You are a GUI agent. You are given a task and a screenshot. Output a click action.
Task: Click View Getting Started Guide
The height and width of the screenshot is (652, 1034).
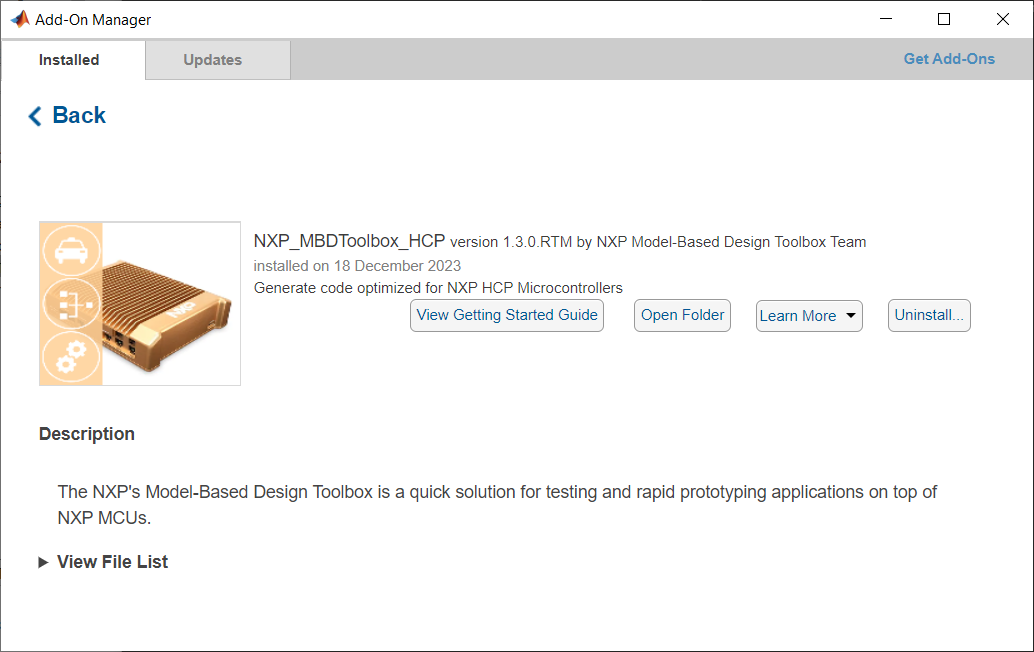(506, 315)
